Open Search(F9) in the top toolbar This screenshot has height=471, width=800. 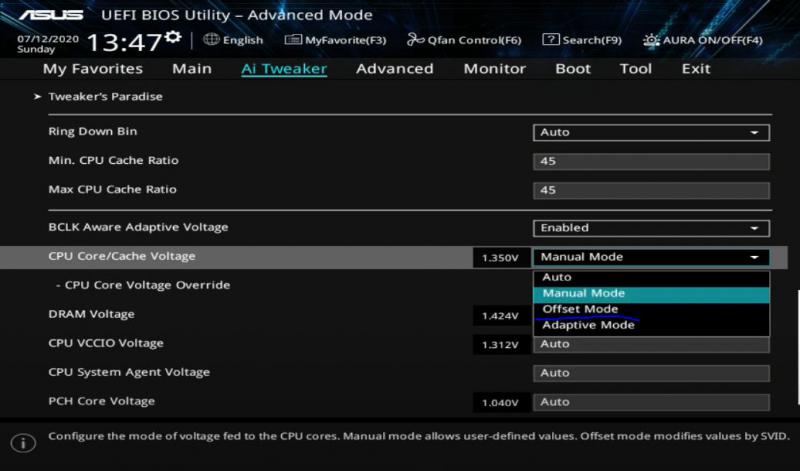(x=582, y=40)
